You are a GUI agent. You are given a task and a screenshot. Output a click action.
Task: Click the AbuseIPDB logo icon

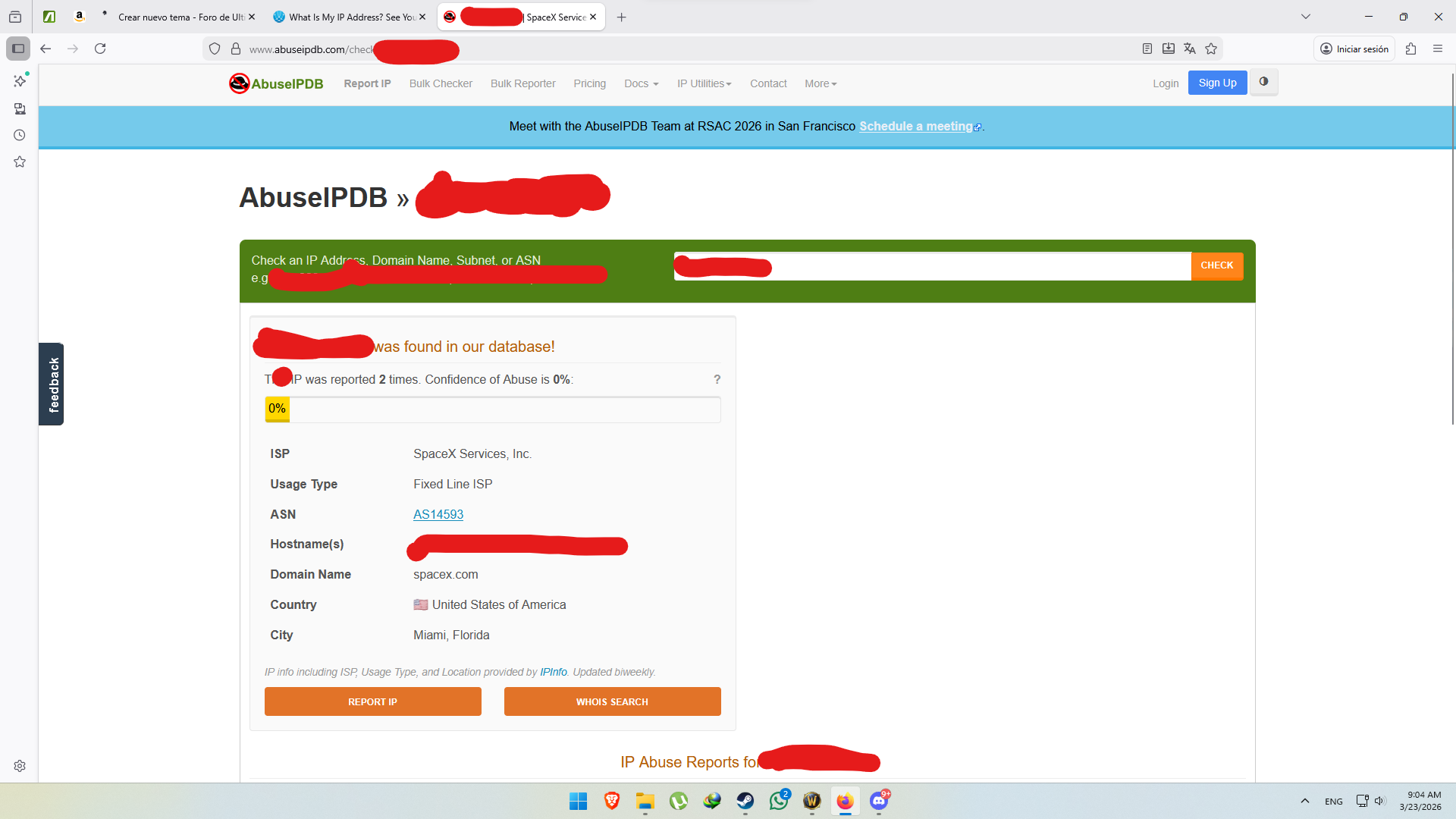(x=239, y=83)
